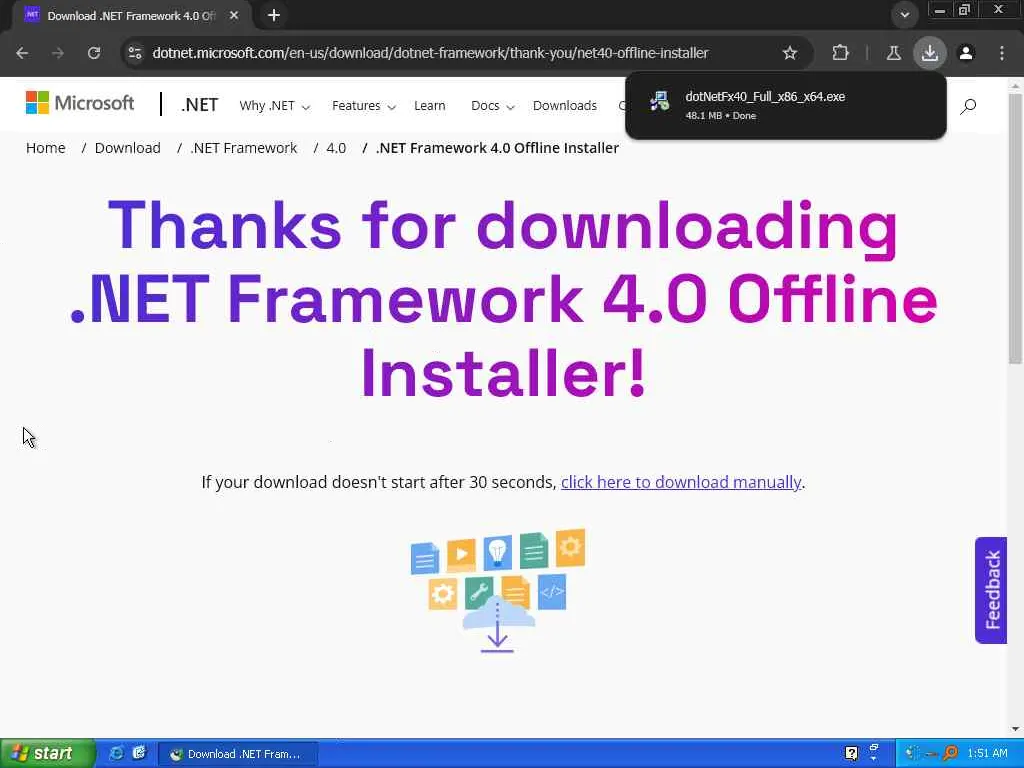Go to the .NET home link

pos(199,105)
